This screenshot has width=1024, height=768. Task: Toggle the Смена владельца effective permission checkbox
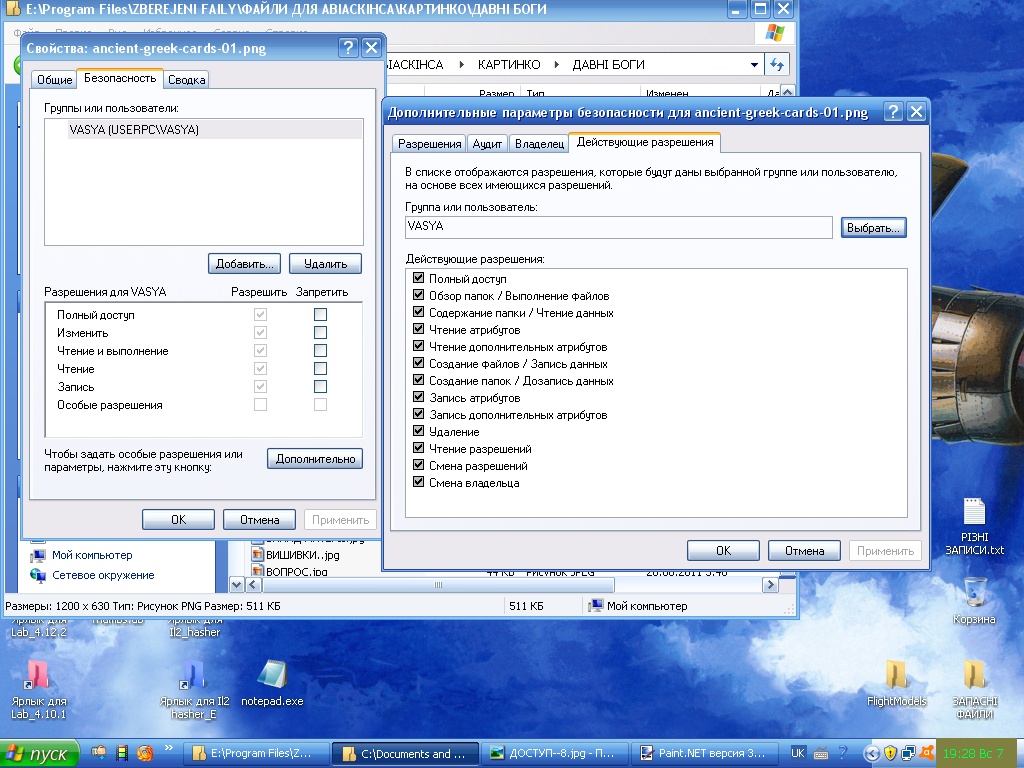coord(419,483)
